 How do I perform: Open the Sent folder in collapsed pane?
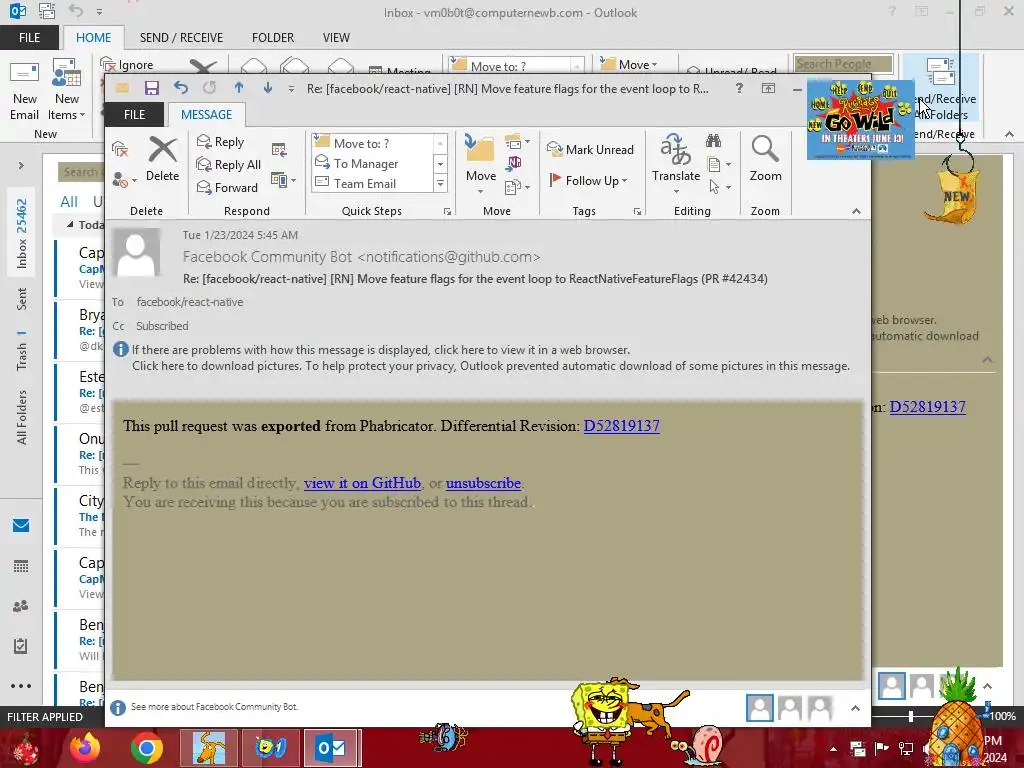click(22, 299)
